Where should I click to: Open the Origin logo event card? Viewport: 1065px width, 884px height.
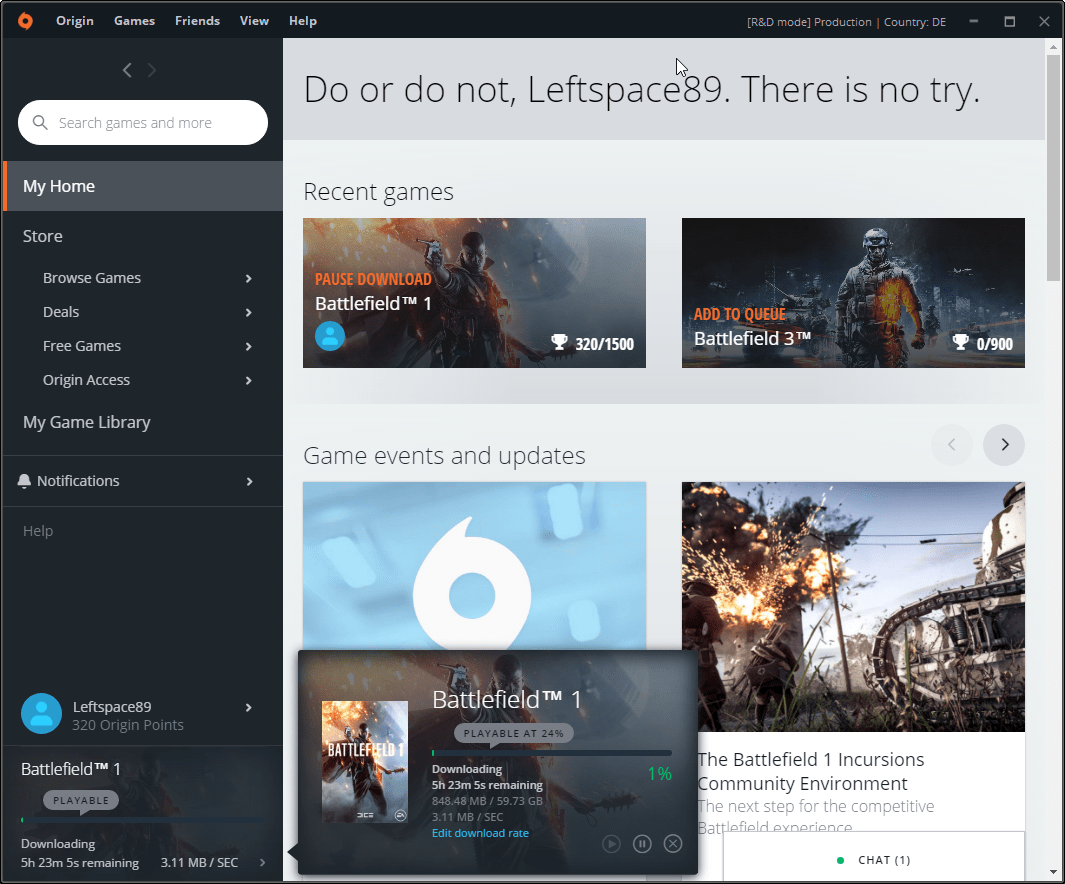coord(474,566)
